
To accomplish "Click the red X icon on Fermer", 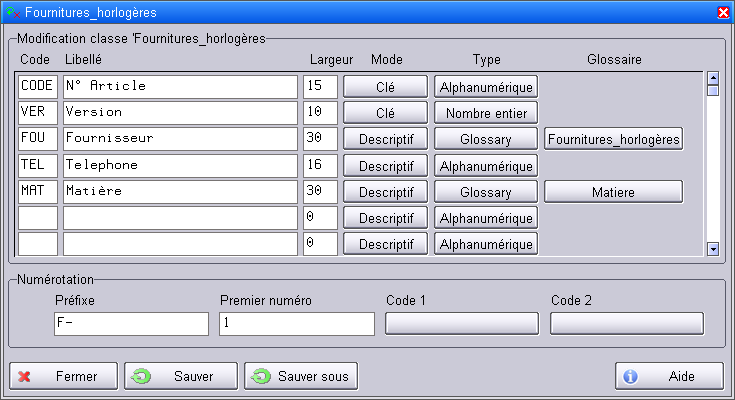I will click(x=24, y=377).
